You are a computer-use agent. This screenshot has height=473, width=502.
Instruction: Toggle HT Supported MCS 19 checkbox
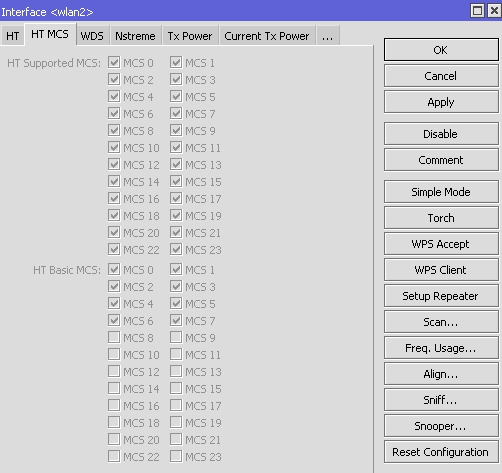click(x=176, y=215)
